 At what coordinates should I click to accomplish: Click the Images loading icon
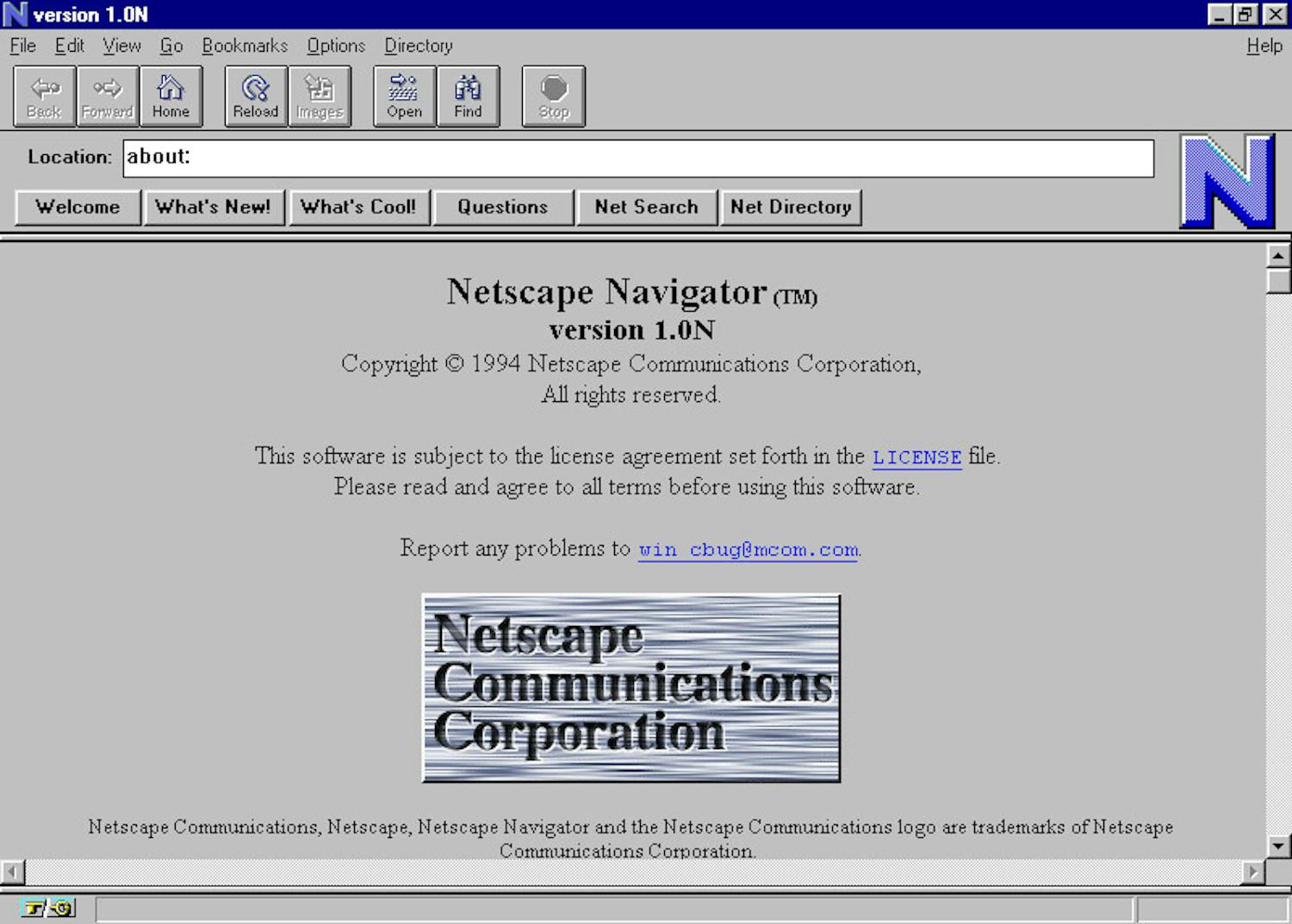click(320, 95)
